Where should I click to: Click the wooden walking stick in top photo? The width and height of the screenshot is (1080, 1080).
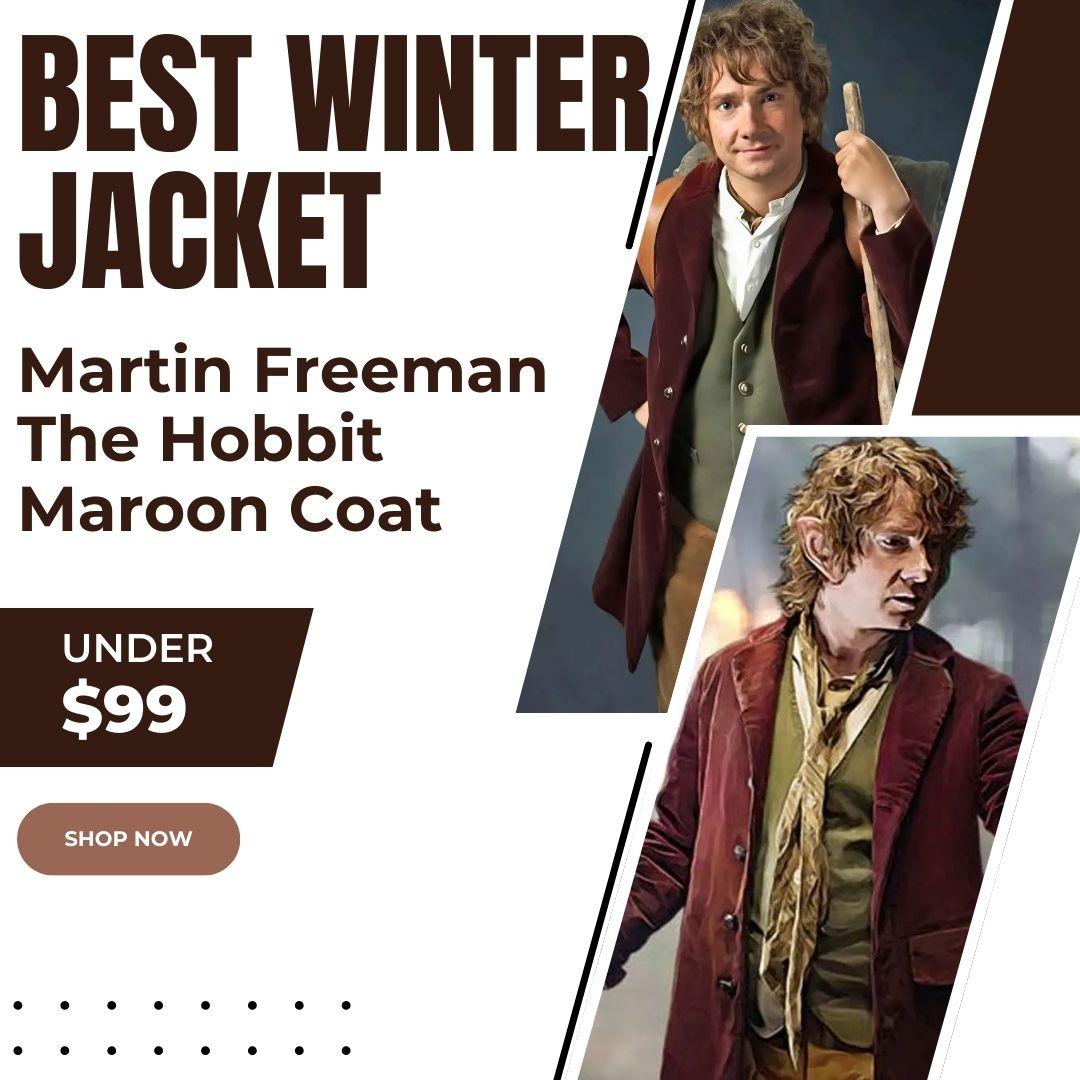click(871, 248)
